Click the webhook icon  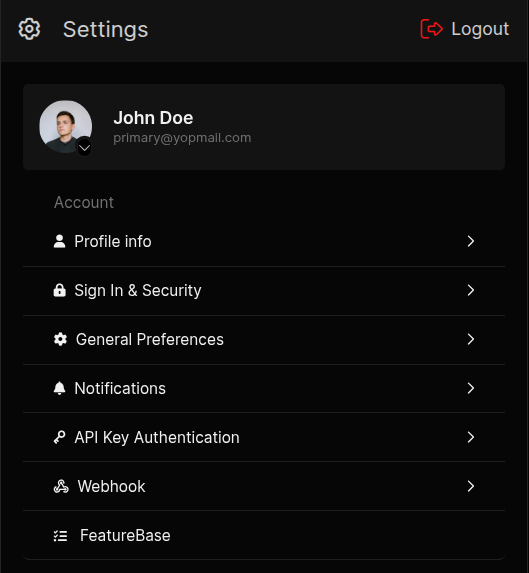click(x=61, y=486)
